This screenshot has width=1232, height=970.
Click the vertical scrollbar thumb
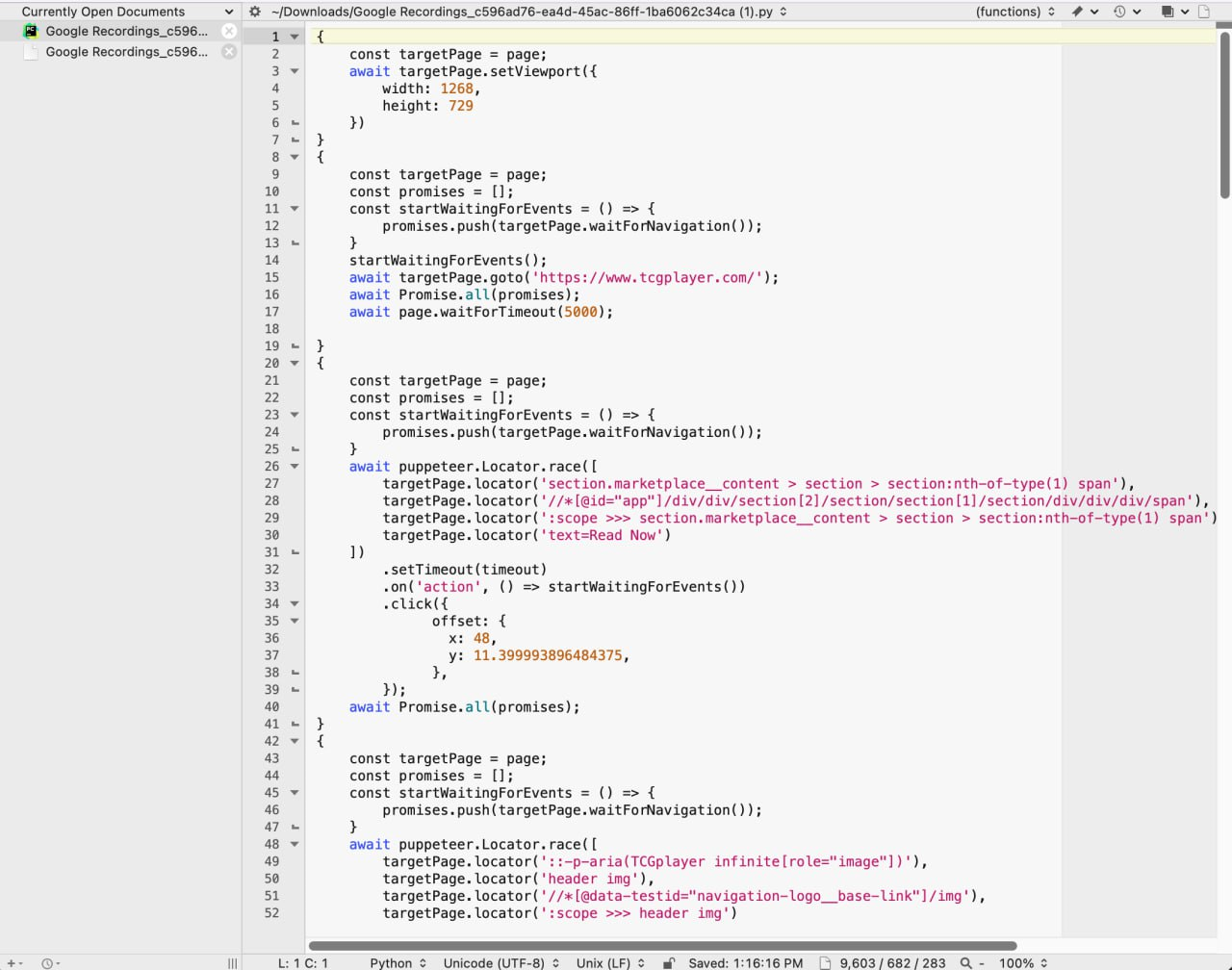tap(1224, 115)
